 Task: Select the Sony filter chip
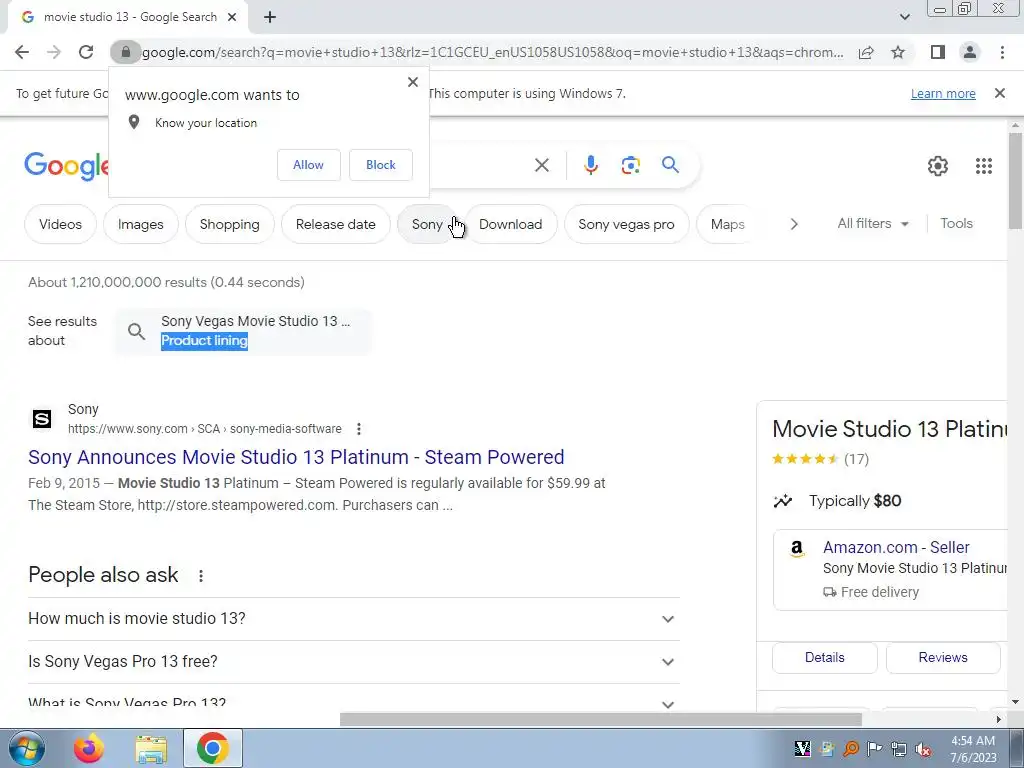427,224
